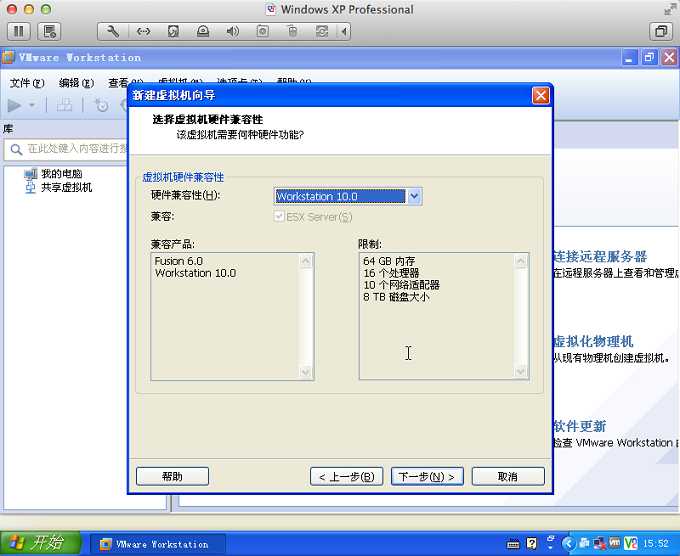Collapse the device toolbar with arrow
The width and height of the screenshot is (680, 556).
coord(344,31)
